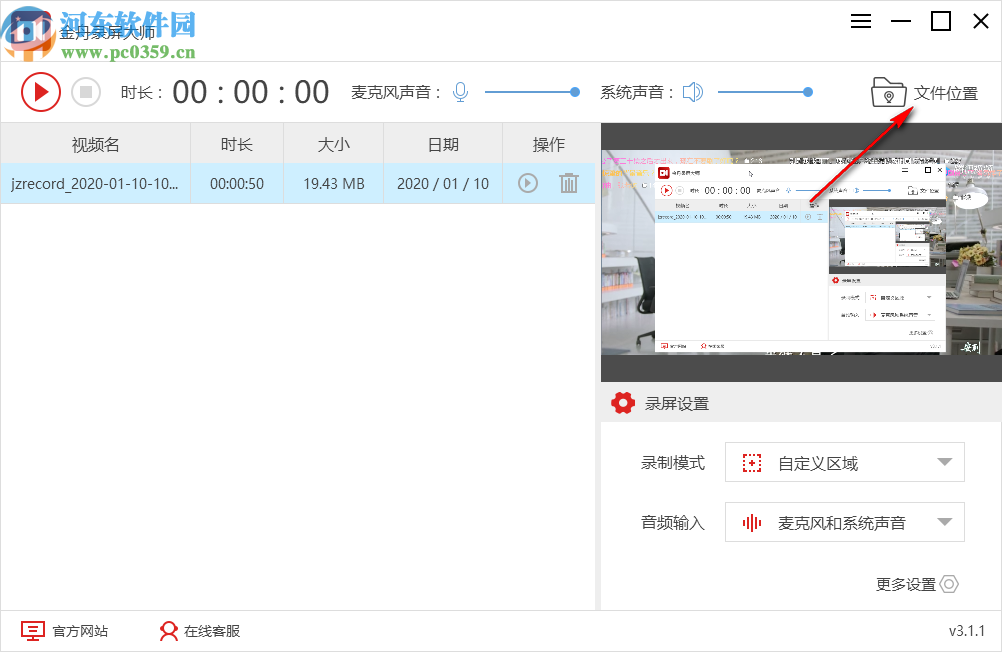Screen dimensions: 1002x652
Task: Play jzrecord_2020-01-10 using its play icon
Action: [x=527, y=183]
